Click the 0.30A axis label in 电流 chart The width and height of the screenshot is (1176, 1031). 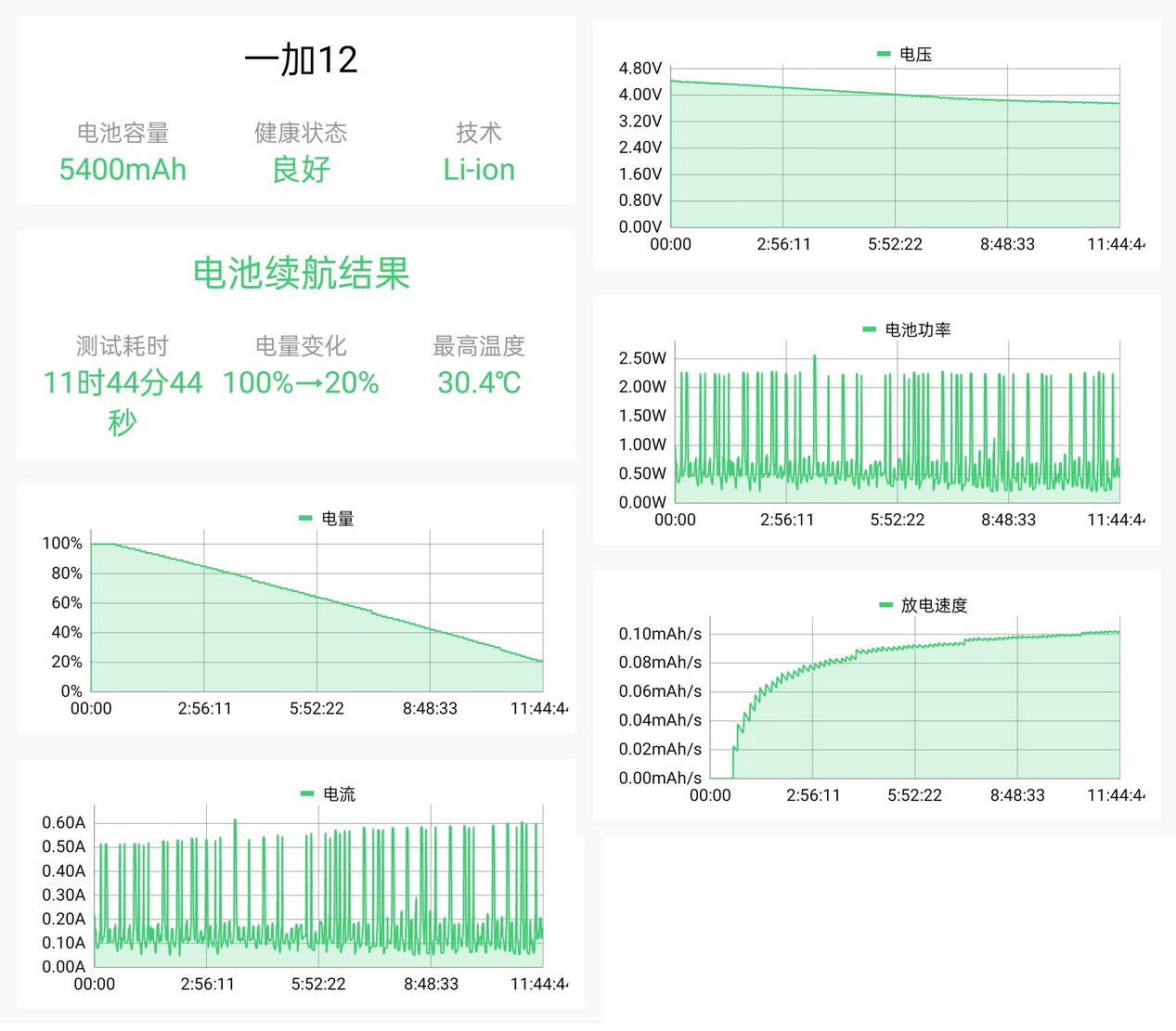tap(63, 895)
